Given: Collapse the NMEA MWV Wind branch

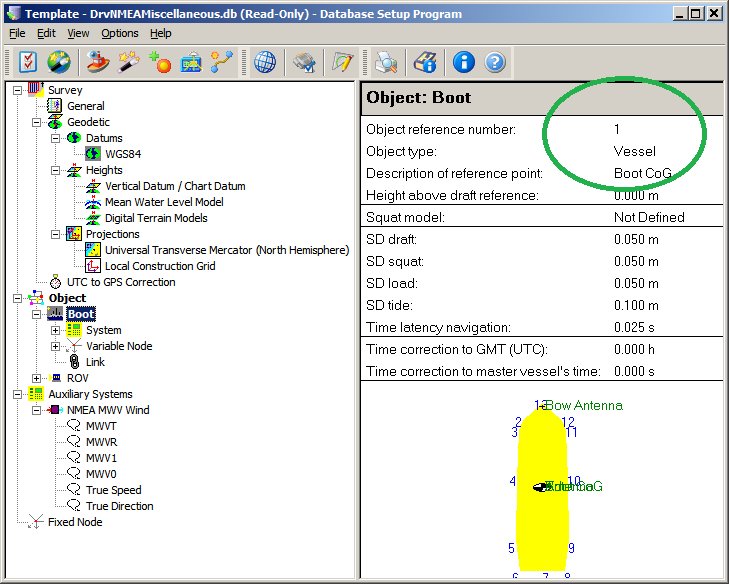Looking at the screenshot, I should 37,410.
